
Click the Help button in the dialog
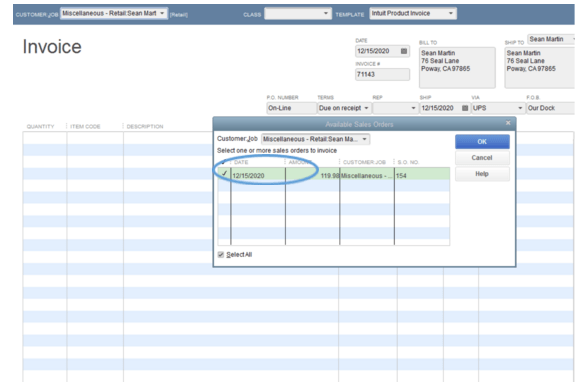[x=482, y=174]
